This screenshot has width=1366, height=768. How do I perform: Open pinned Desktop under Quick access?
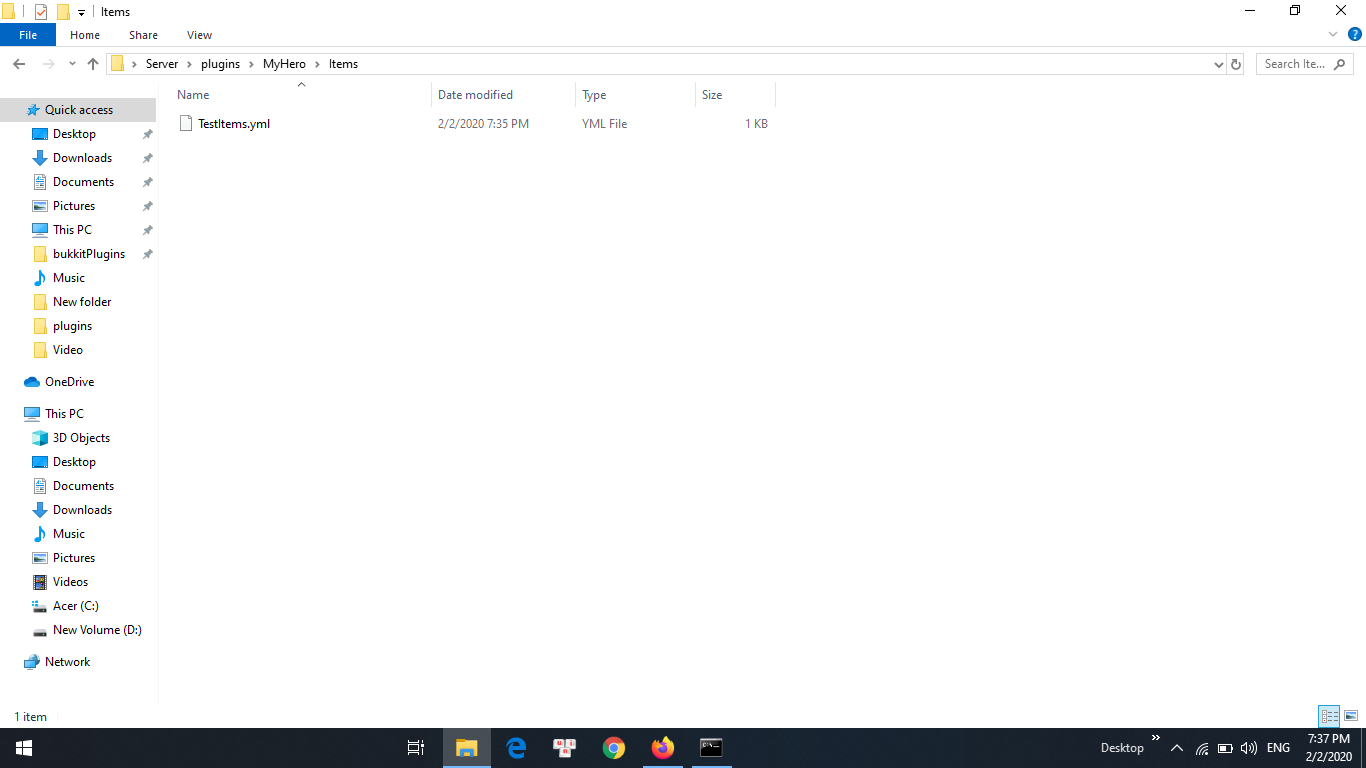[x=74, y=134]
